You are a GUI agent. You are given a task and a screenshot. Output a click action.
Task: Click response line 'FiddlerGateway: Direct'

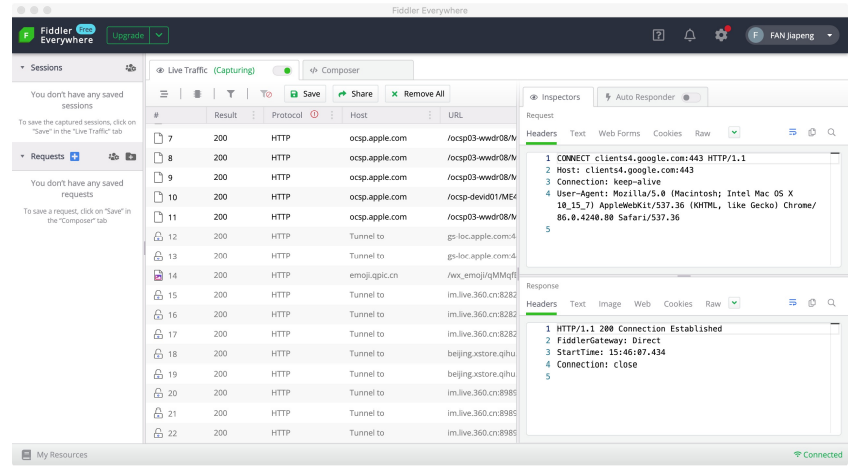click(x=609, y=341)
